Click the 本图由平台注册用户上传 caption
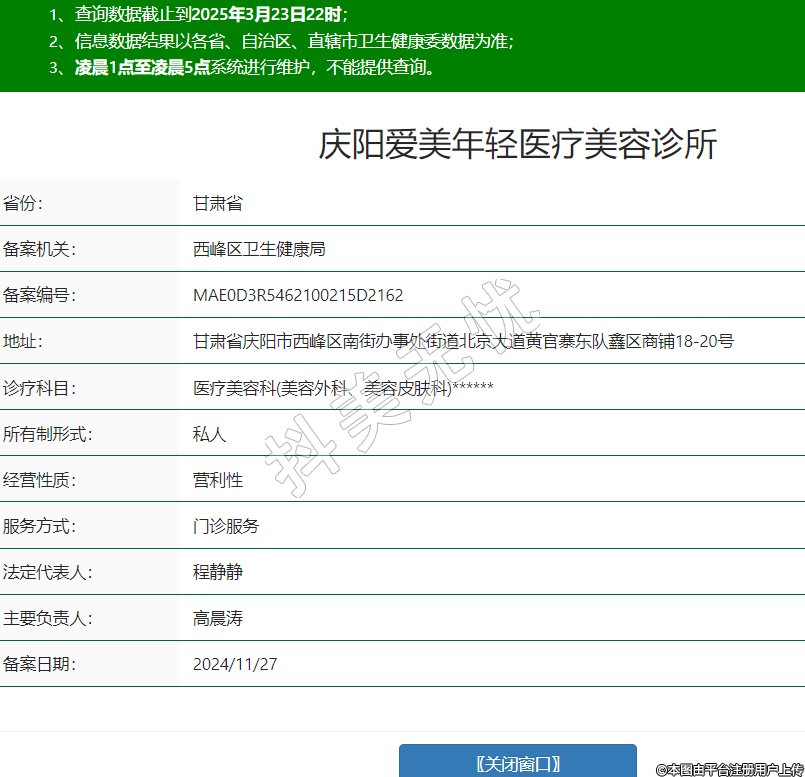The width and height of the screenshot is (805, 777). pyautogui.click(x=730, y=769)
